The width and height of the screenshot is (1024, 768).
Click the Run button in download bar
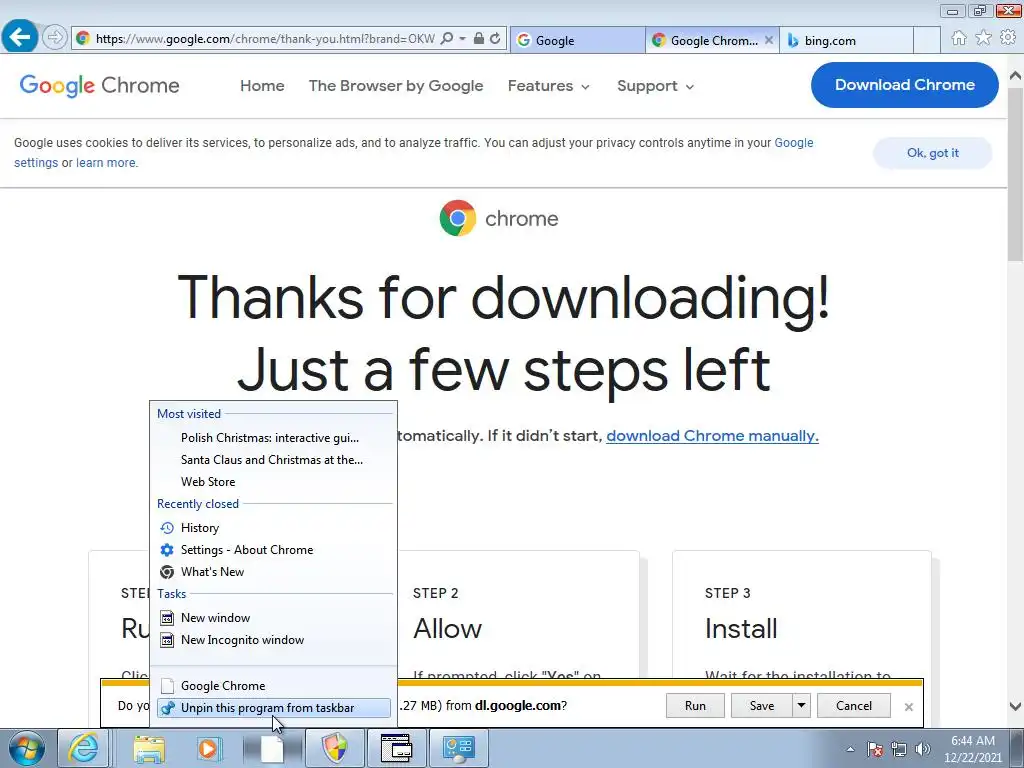(x=695, y=705)
